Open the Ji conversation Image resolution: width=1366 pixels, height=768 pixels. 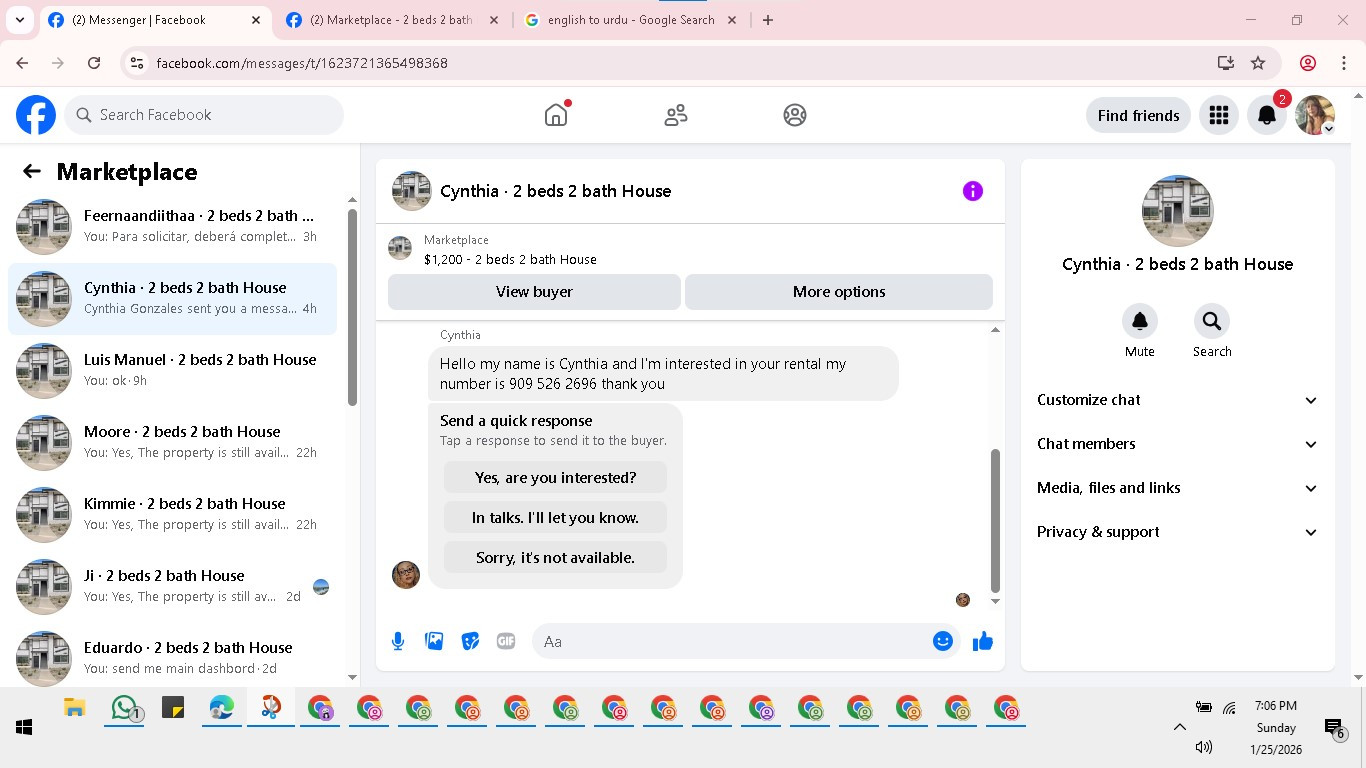[x=172, y=587]
